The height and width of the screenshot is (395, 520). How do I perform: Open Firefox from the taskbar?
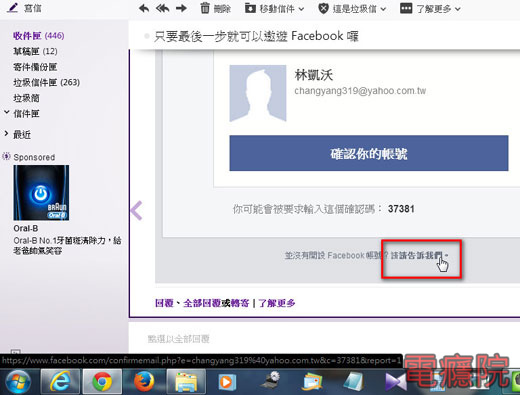pos(144,382)
